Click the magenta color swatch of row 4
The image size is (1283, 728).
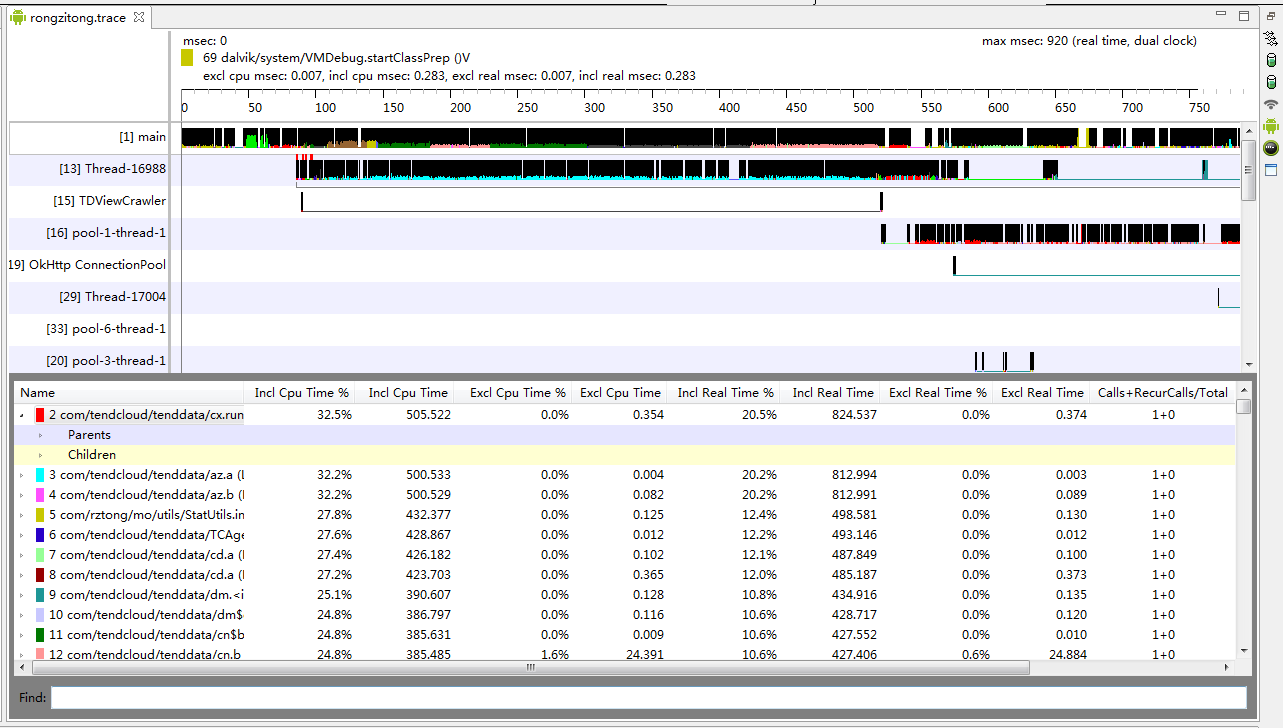pyautogui.click(x=40, y=495)
